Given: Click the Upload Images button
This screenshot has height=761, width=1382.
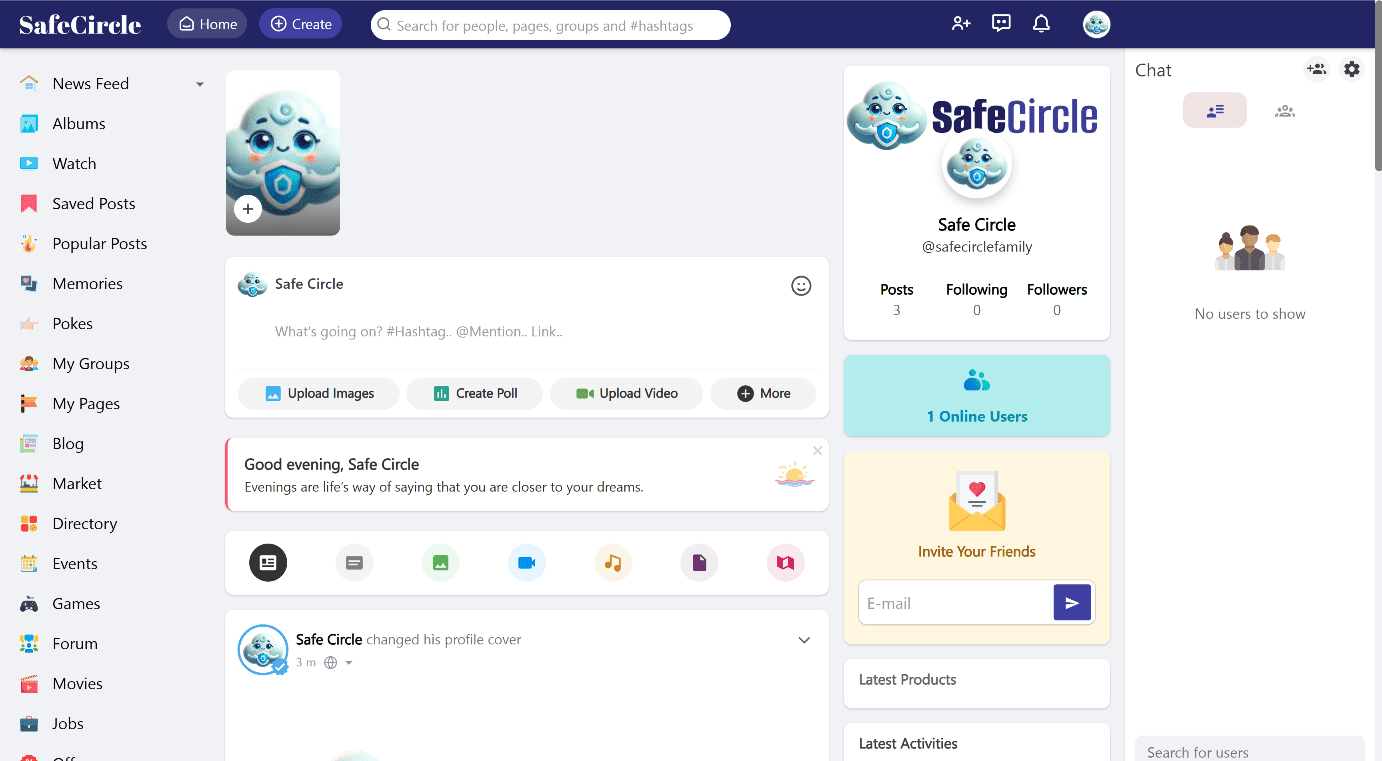Looking at the screenshot, I should coord(319,394).
